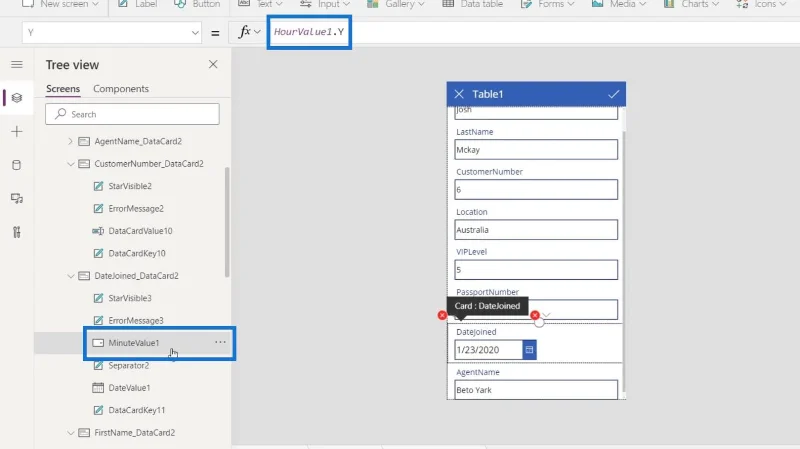Click the form's submit checkmark icon
The image size is (800, 449).
pyautogui.click(x=613, y=94)
